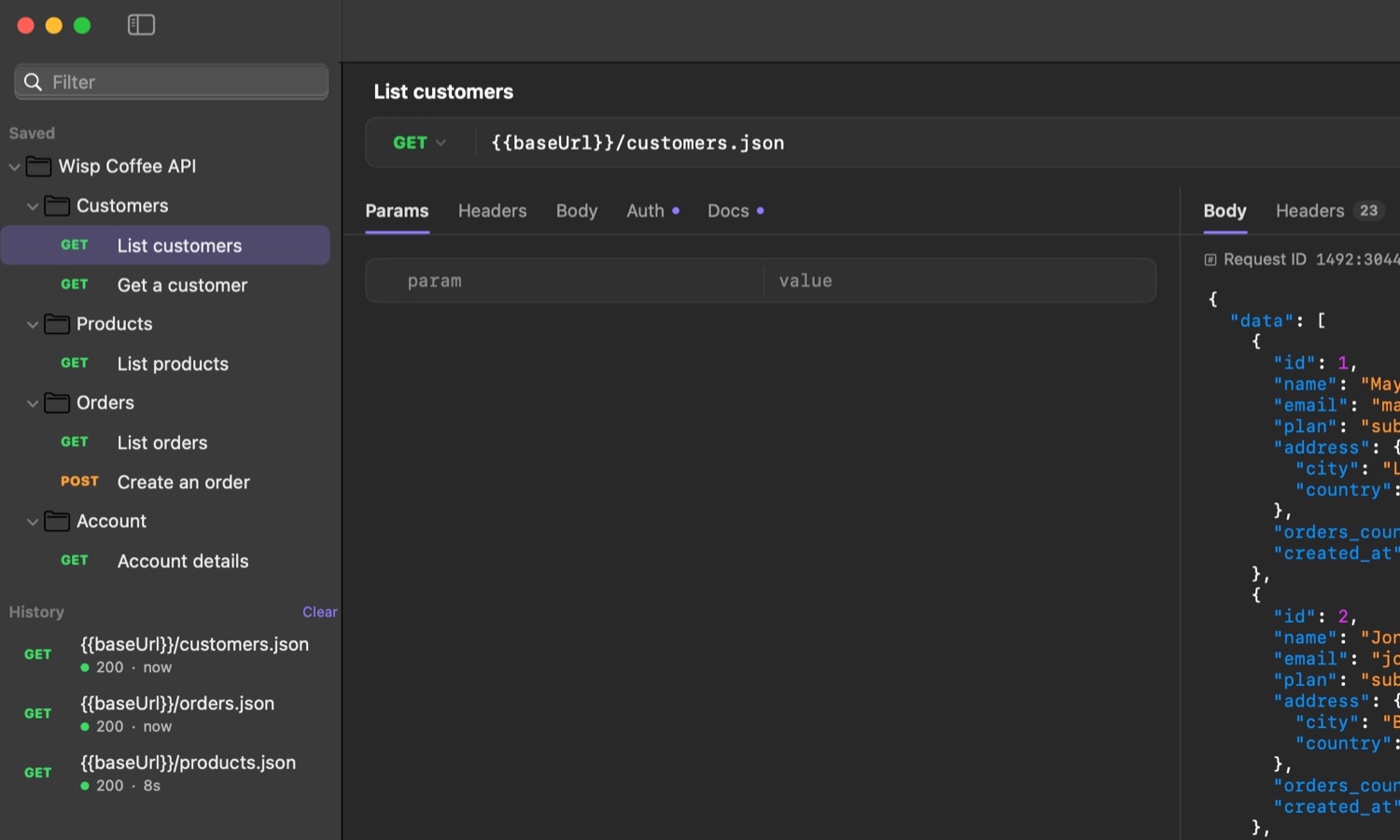The height and width of the screenshot is (840, 1400).
Task: Switch to the Params tab
Action: [x=397, y=211]
